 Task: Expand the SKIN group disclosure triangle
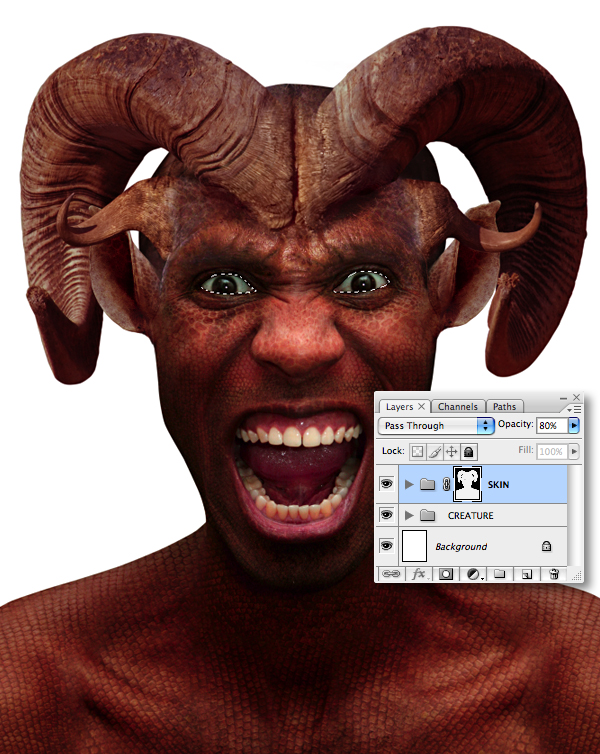tap(409, 484)
